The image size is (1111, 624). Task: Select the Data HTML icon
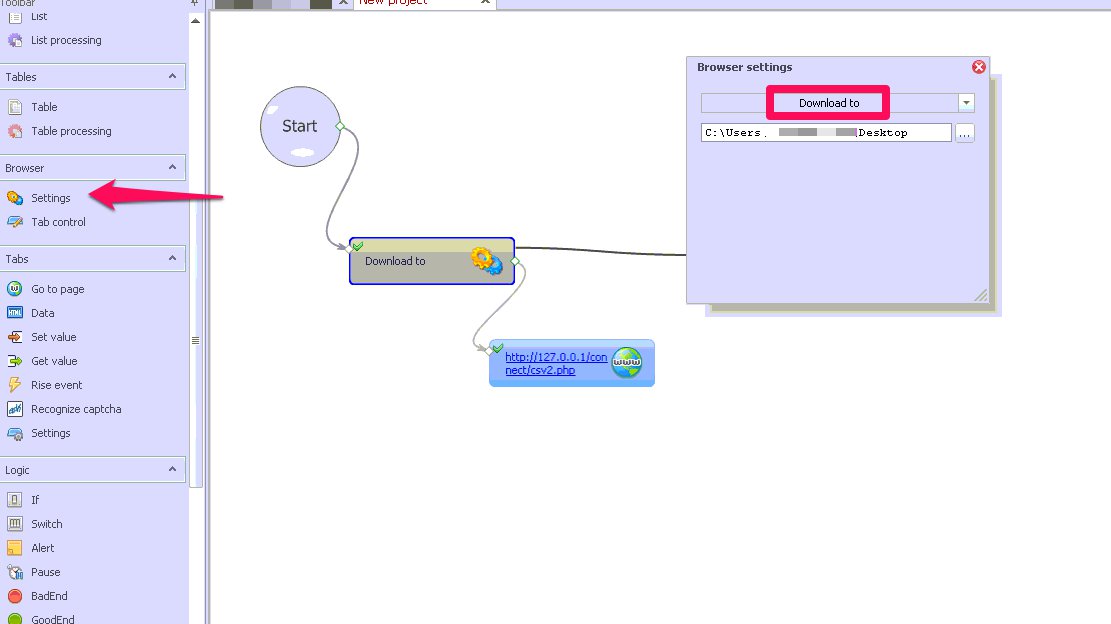pyautogui.click(x=15, y=313)
